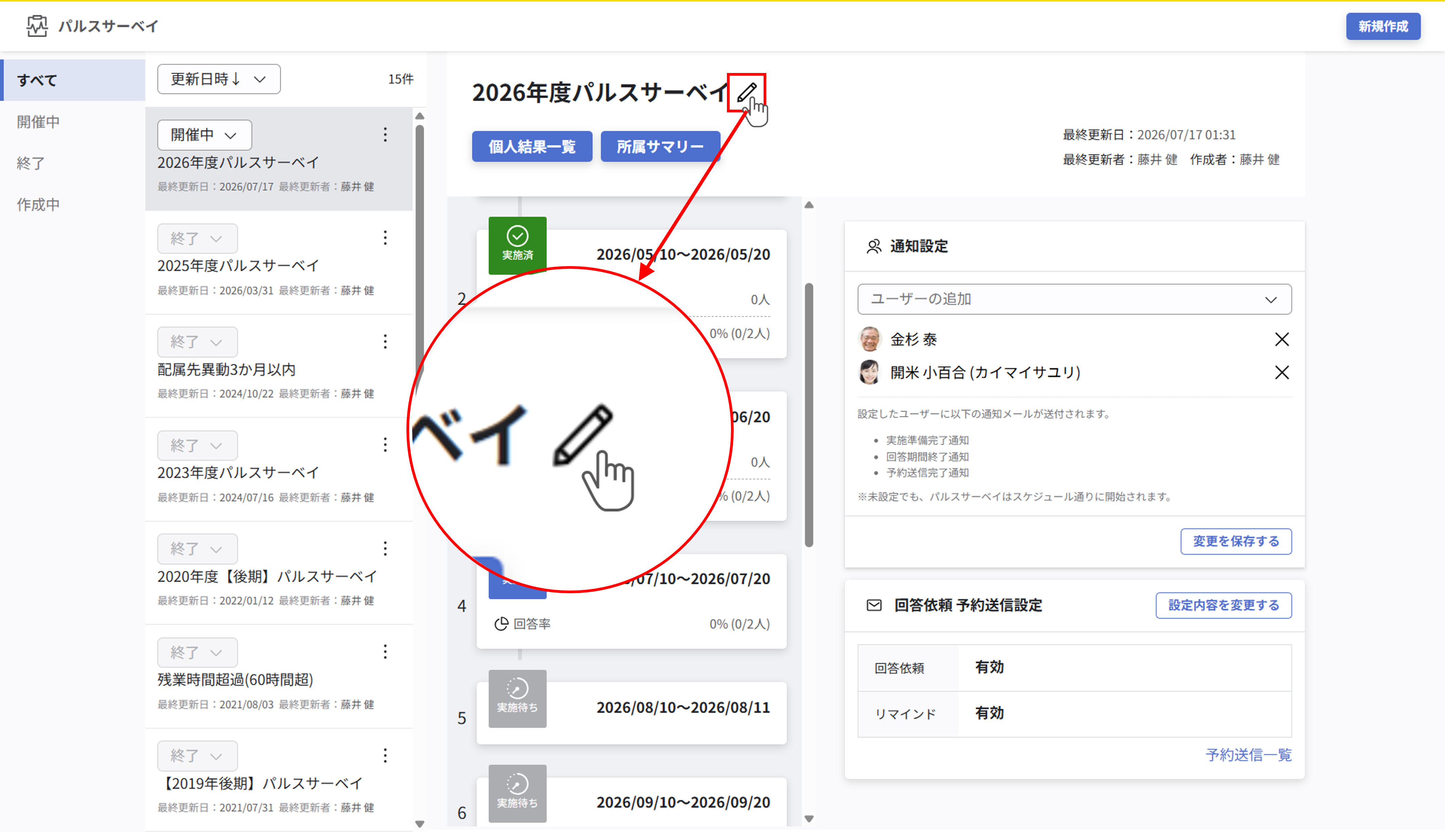
Task: Open the kebab menu for 配属先異動3か月以内
Action: click(x=385, y=341)
